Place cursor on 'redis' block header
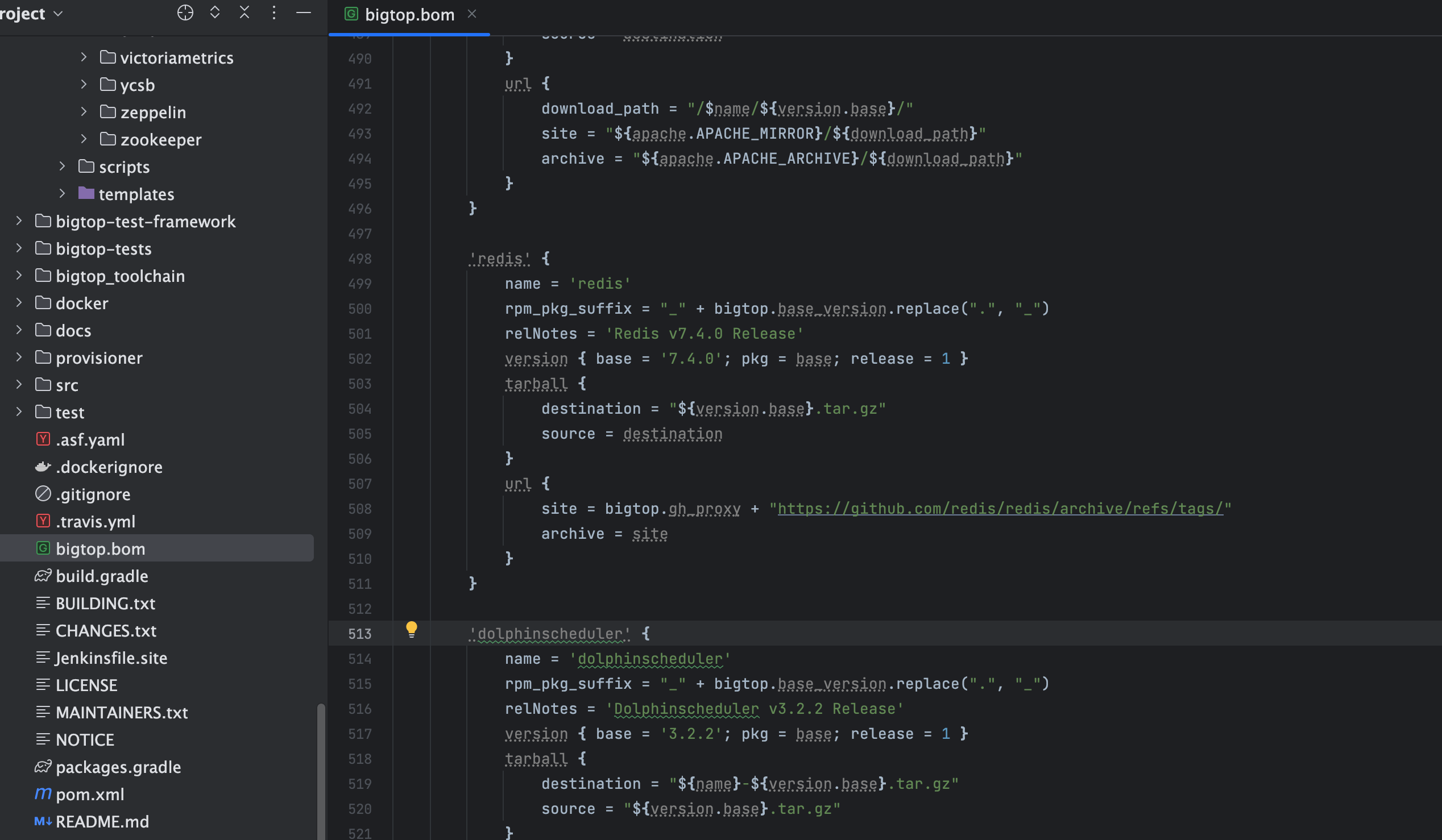The width and height of the screenshot is (1442, 840). 500,259
